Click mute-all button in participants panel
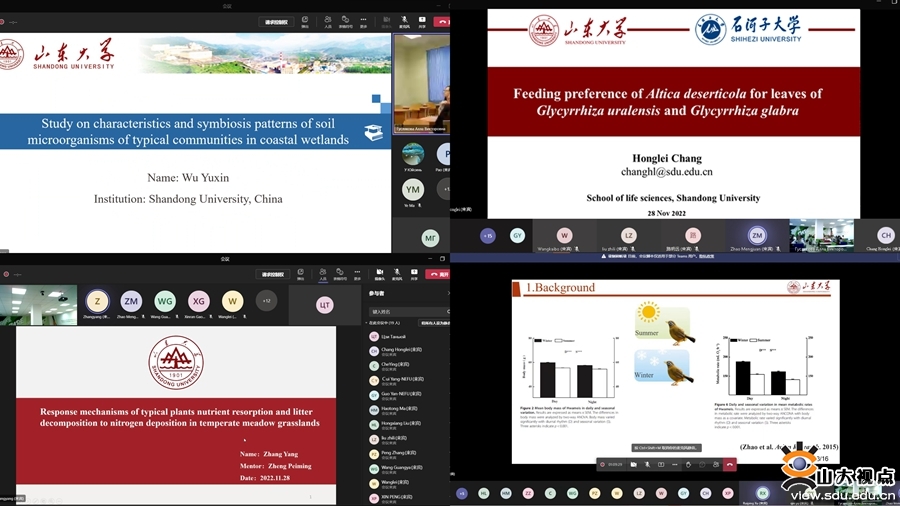The image size is (900, 506). click(435, 323)
